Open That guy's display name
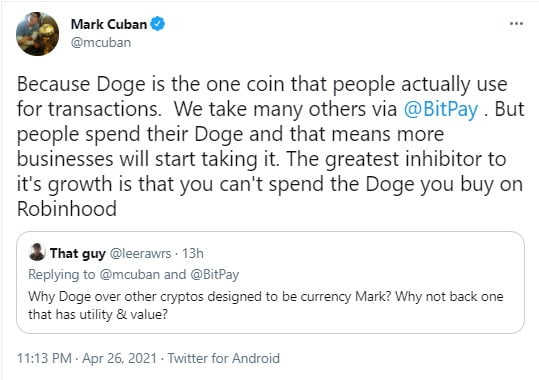 pos(78,253)
